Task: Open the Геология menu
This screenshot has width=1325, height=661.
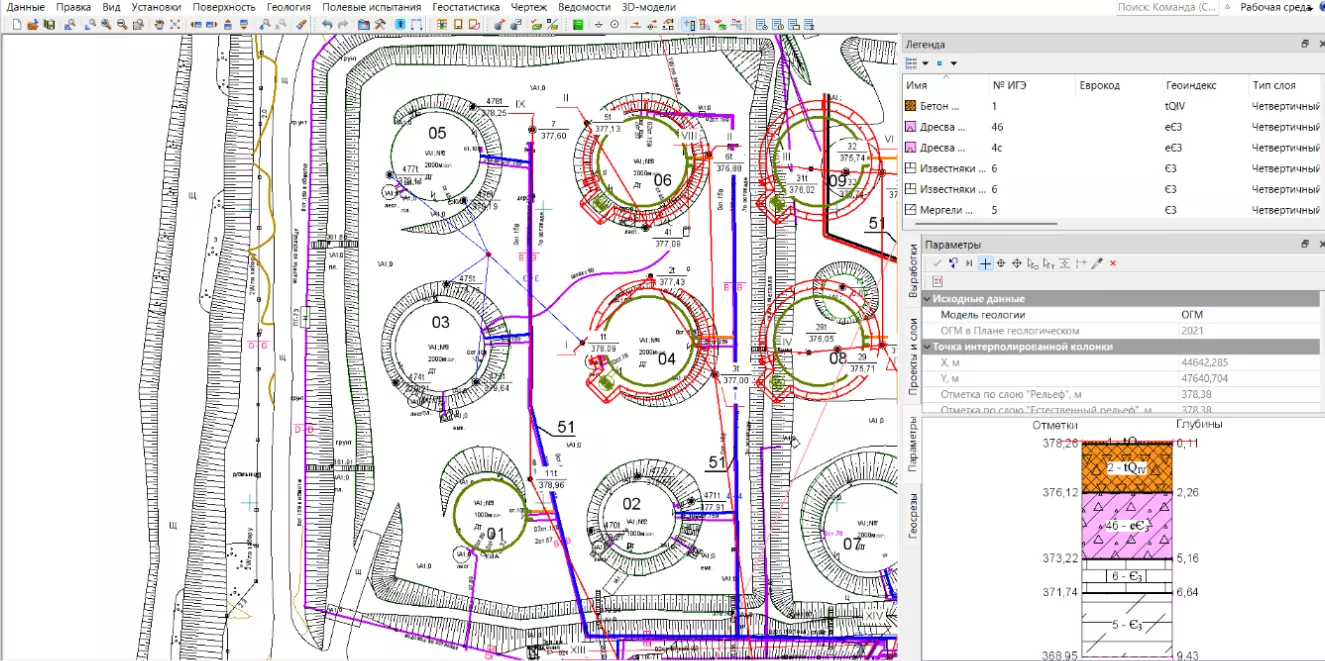Action: click(x=288, y=7)
